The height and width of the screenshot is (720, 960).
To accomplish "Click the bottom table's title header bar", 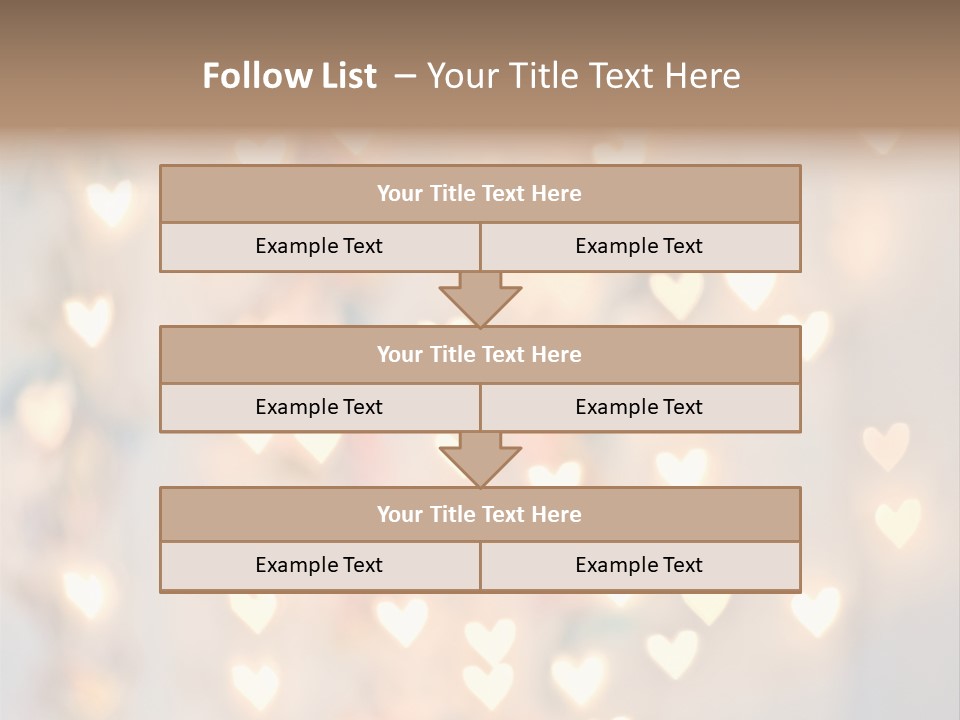I will [479, 514].
